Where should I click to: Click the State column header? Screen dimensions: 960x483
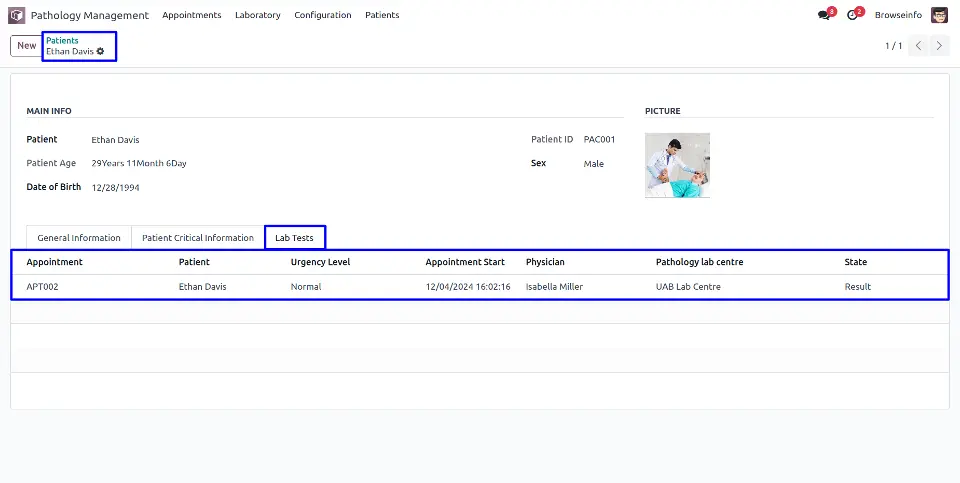tap(856, 262)
